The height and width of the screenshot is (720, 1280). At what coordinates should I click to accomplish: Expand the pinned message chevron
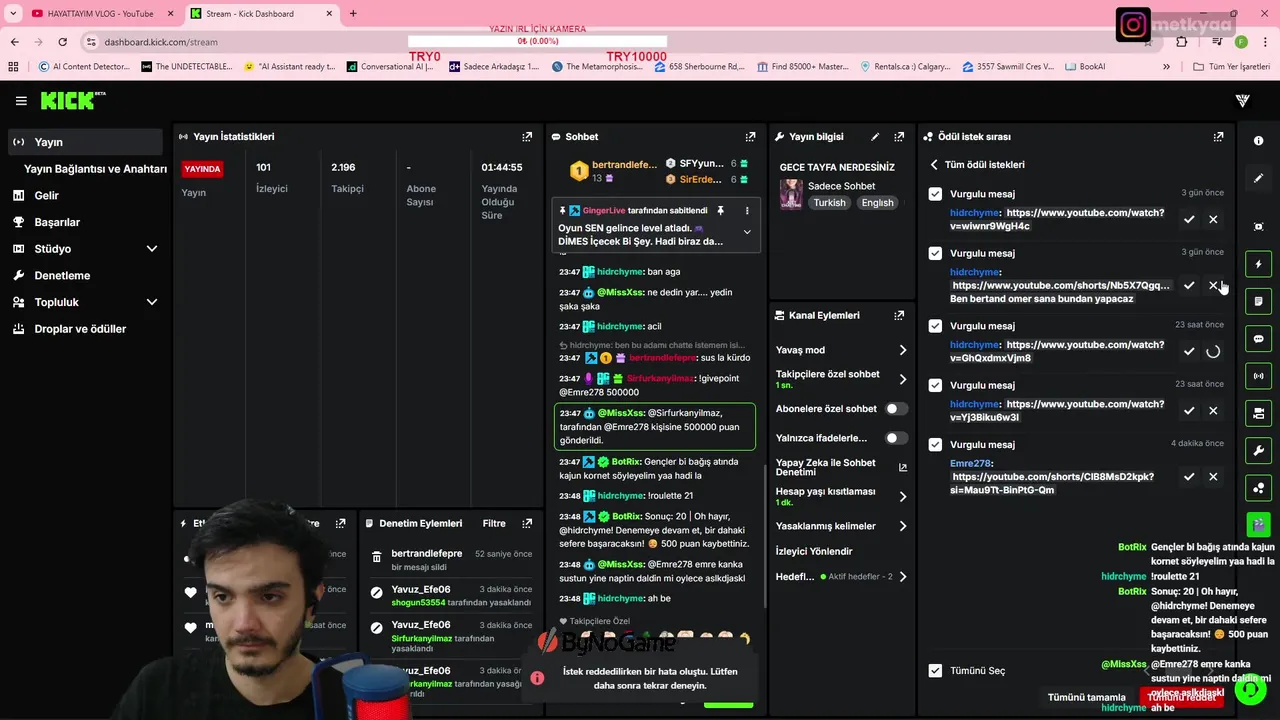click(747, 232)
